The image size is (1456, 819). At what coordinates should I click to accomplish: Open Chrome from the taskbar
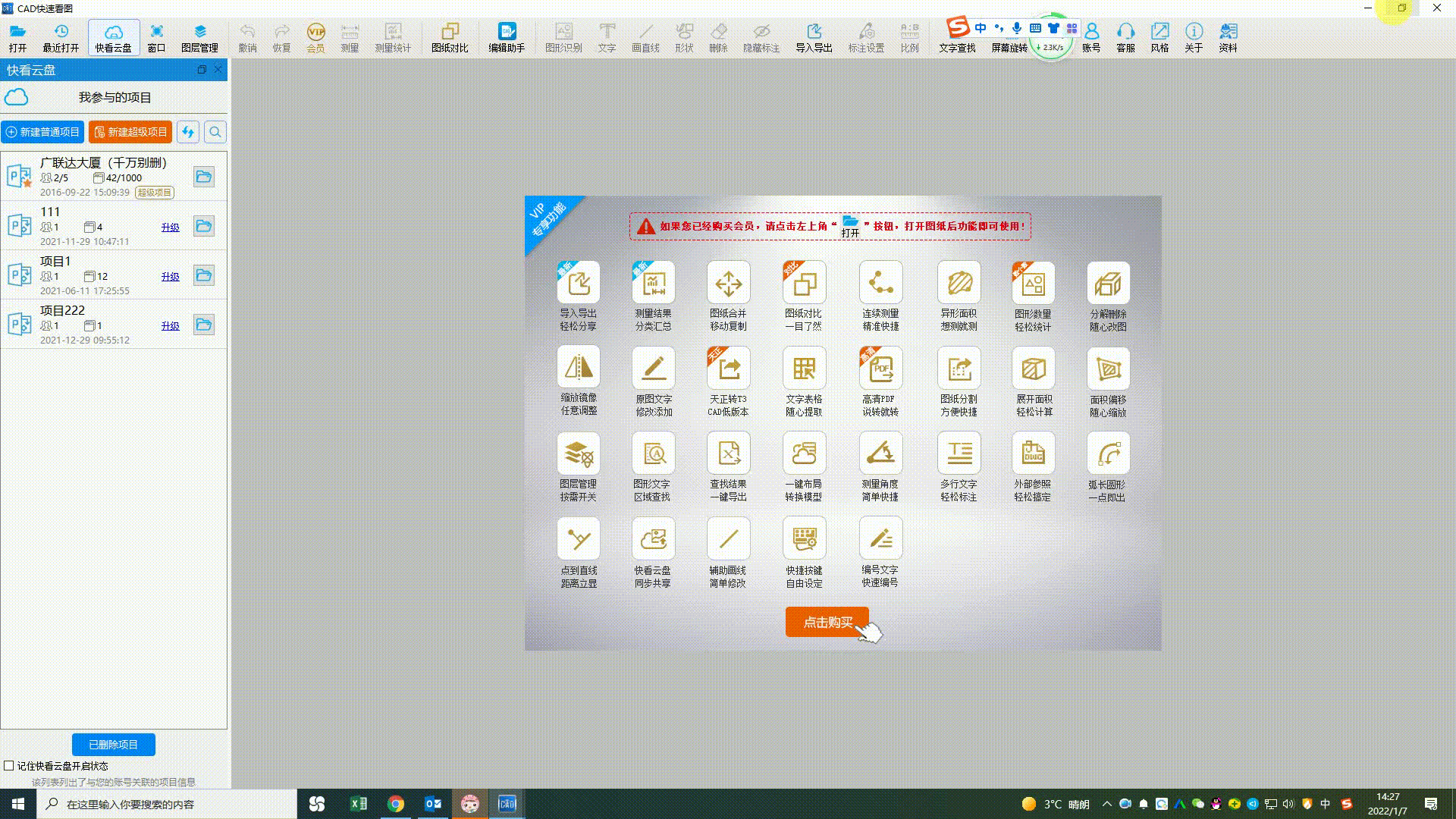396,804
